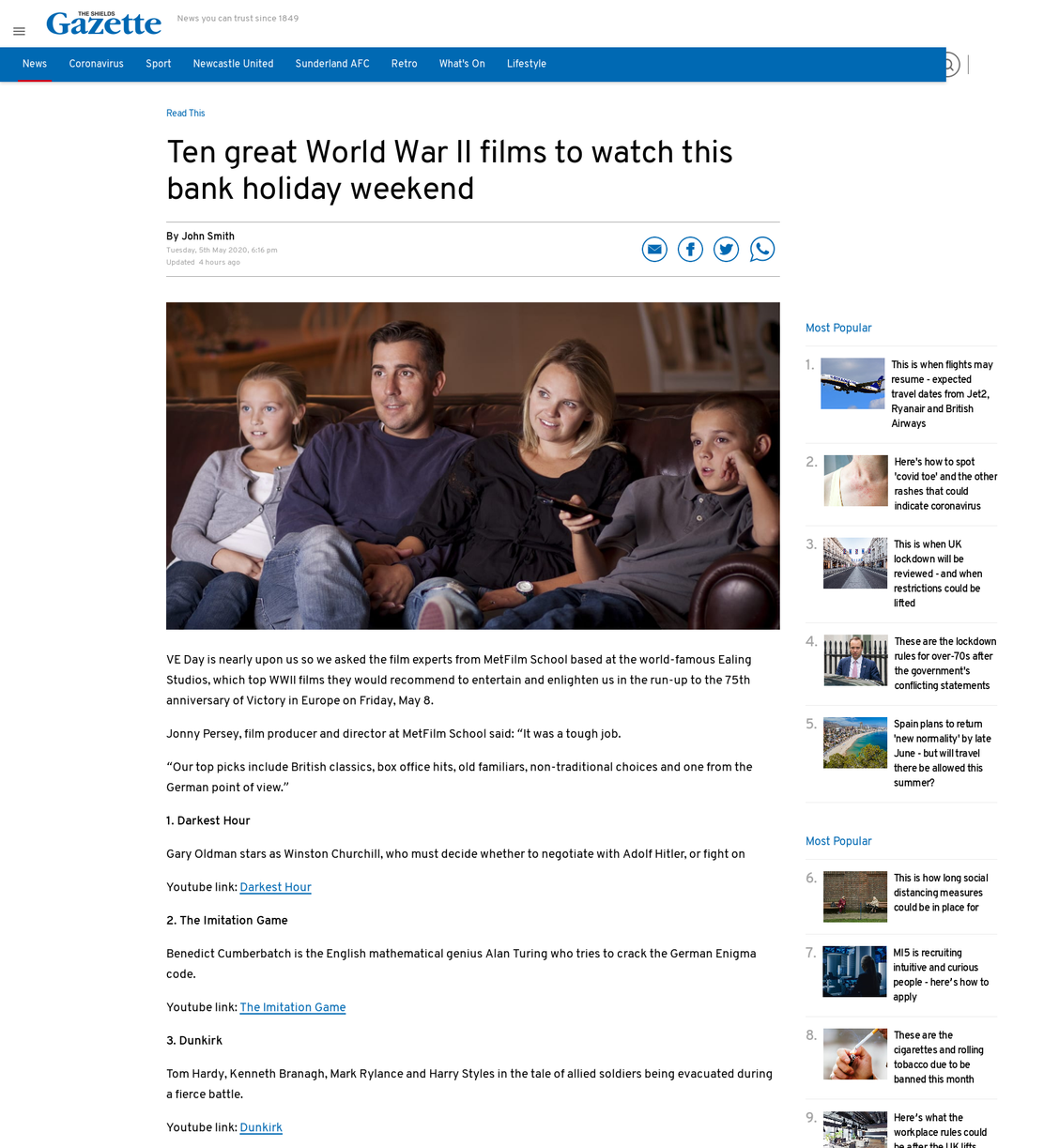Open the airplane flights thumbnail

click(x=852, y=383)
